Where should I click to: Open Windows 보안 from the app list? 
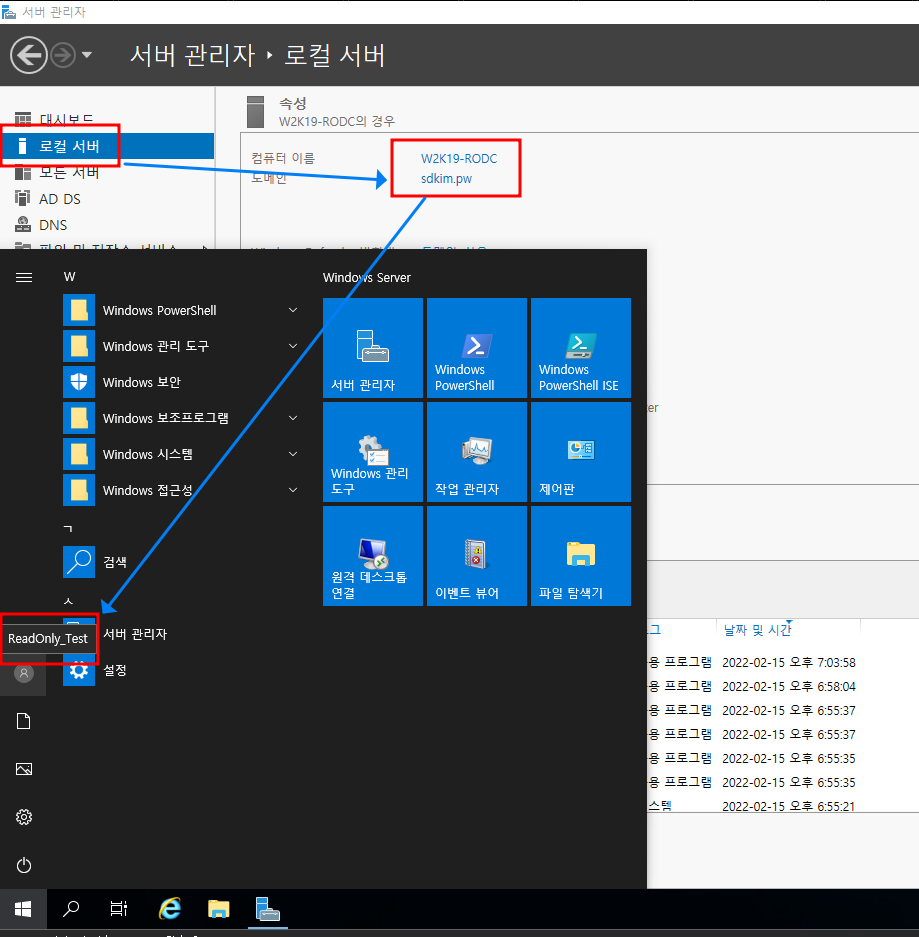click(182, 382)
